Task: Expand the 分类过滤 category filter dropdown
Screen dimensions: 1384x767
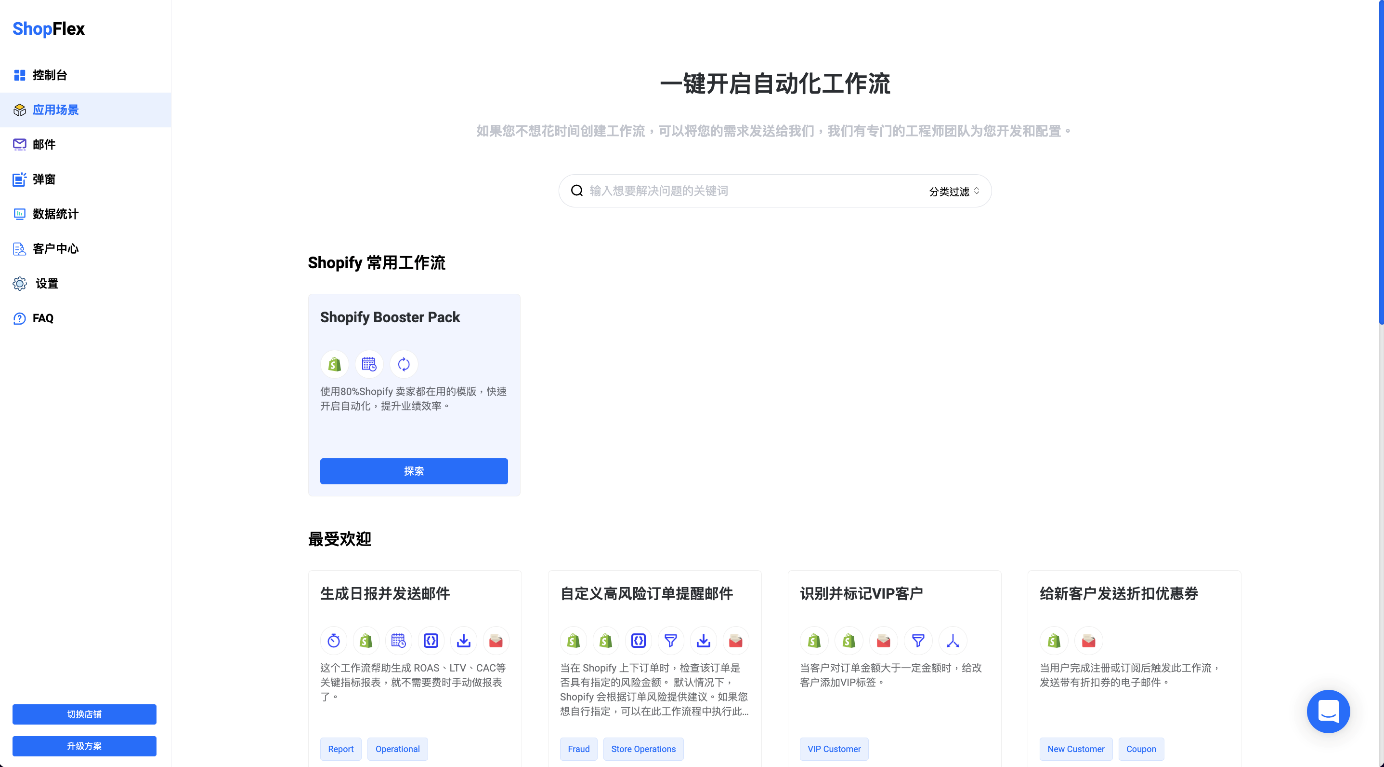Action: tap(954, 191)
